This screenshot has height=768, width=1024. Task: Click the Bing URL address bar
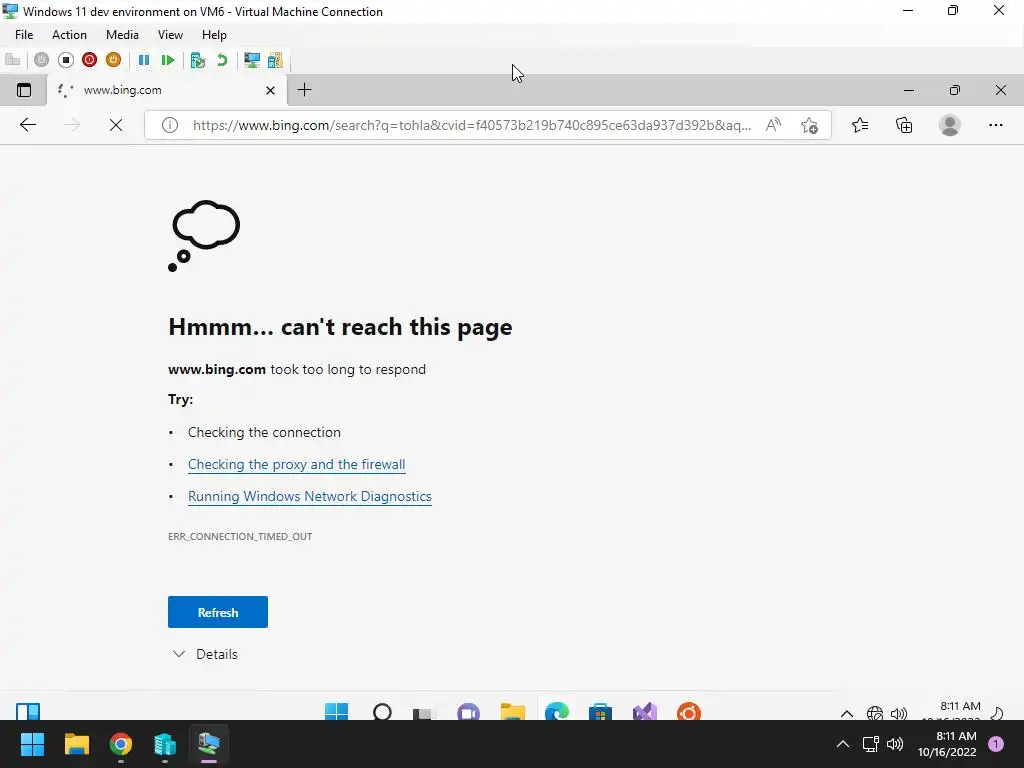(x=472, y=125)
